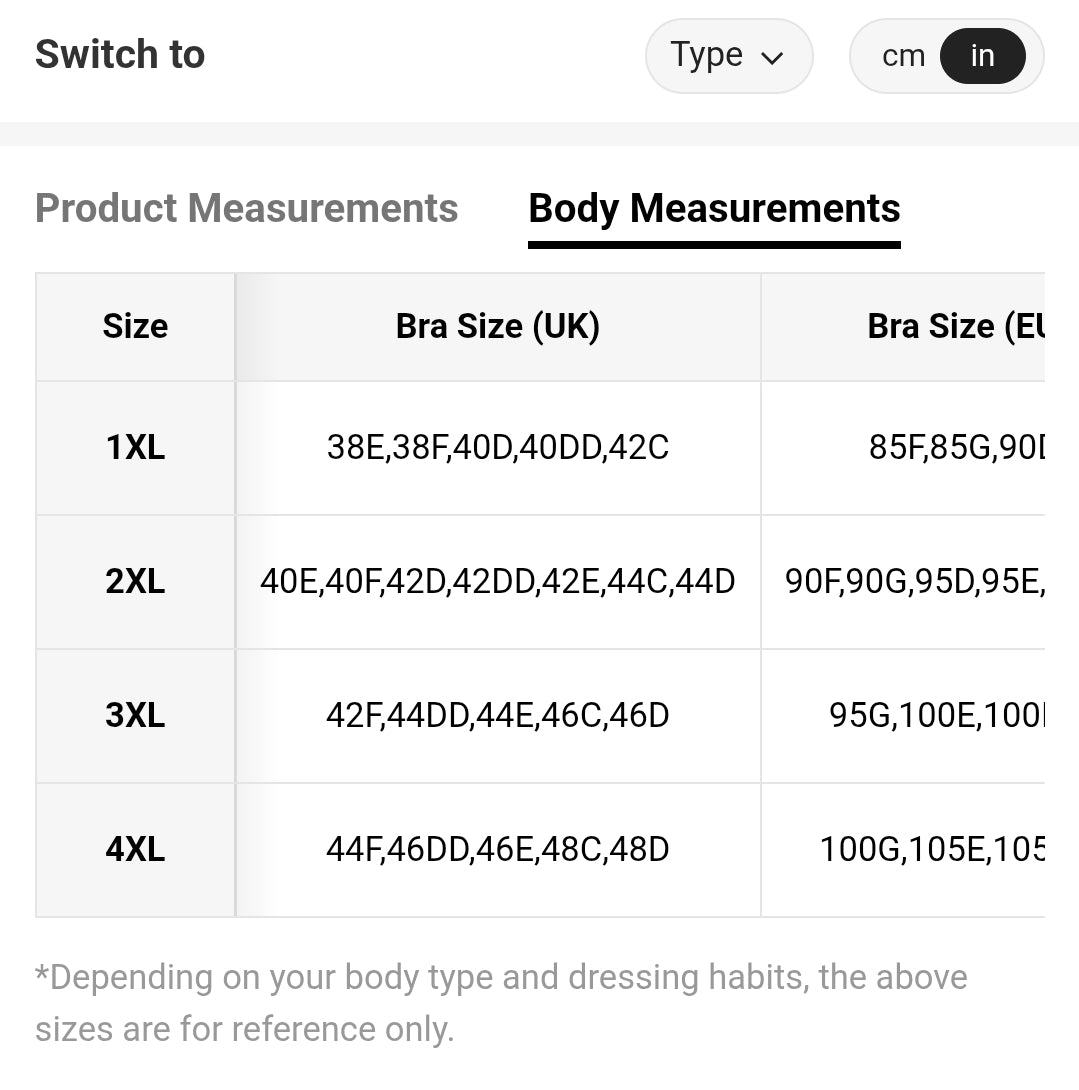The image size is (1079, 1090).
Task: Select the 4XL size row label
Action: point(135,849)
